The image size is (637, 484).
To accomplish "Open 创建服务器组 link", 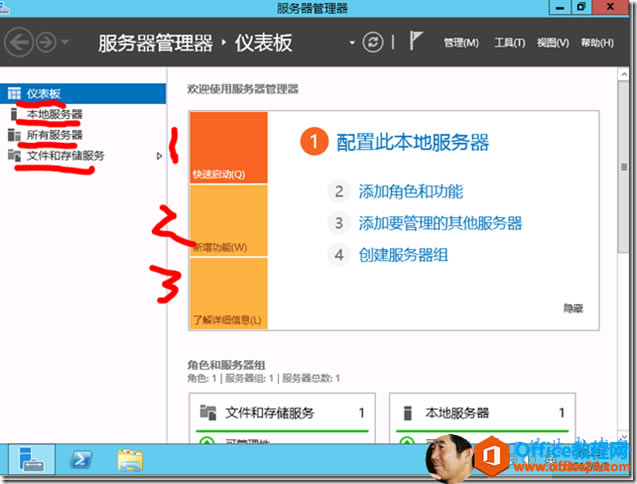I will point(403,255).
